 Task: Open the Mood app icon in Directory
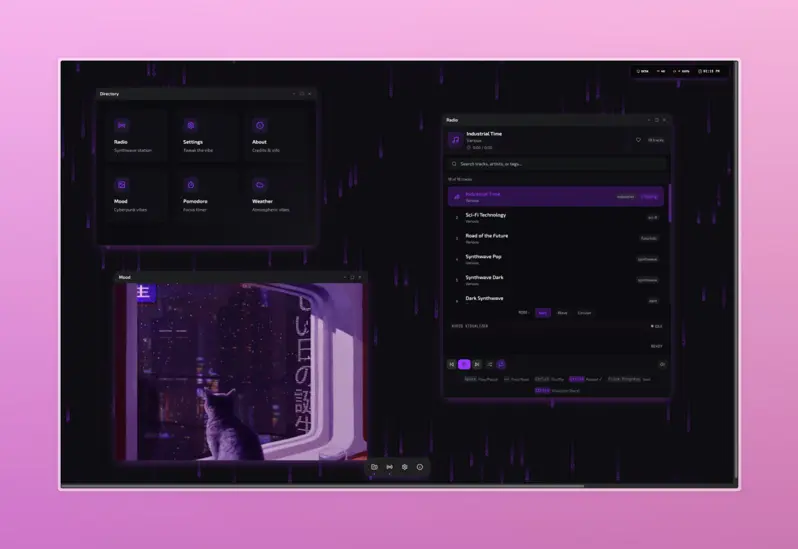click(121, 185)
